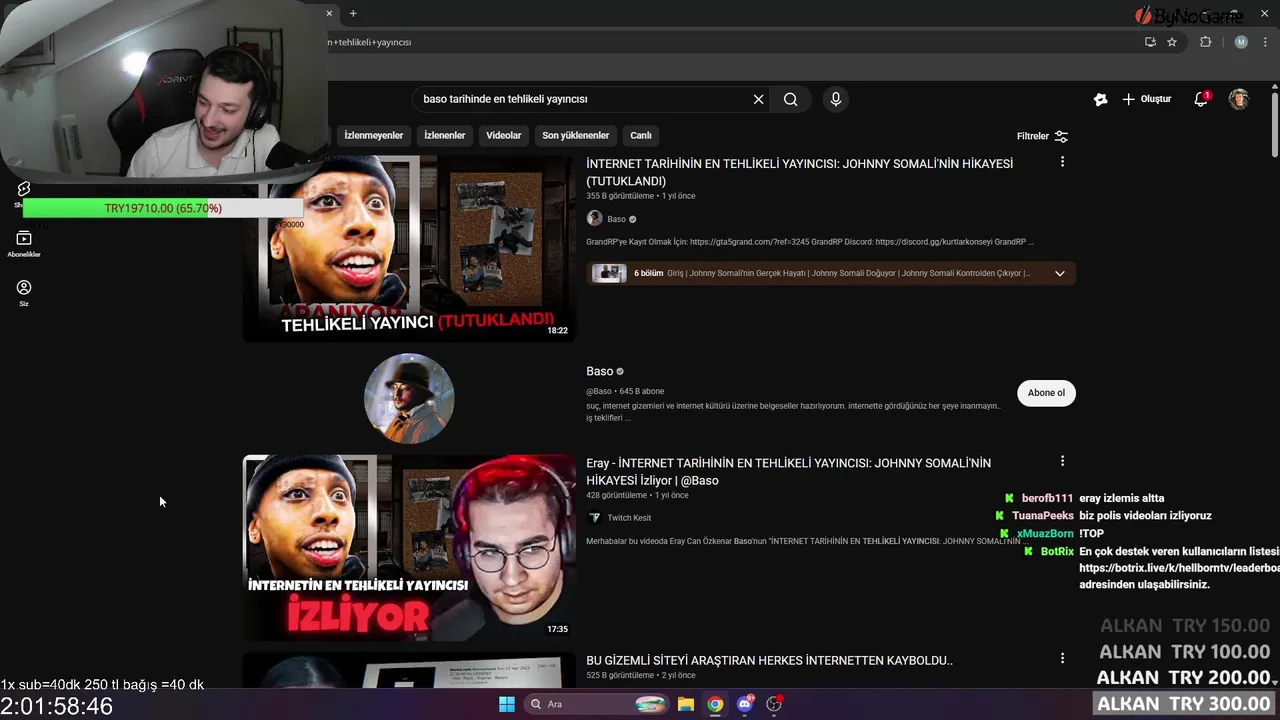Open Baso channel link under first video
This screenshot has height=720, width=1280.
(x=616, y=219)
